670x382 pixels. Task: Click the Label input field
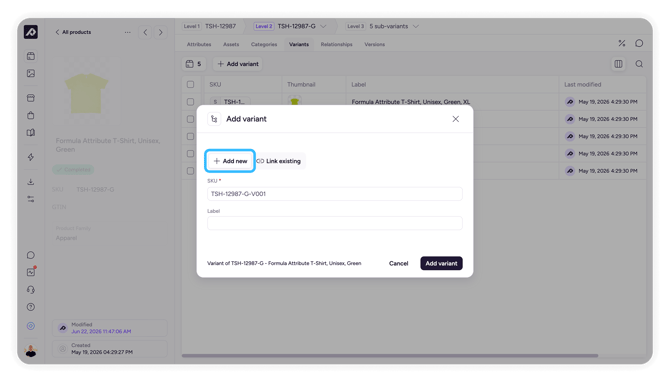click(x=335, y=223)
